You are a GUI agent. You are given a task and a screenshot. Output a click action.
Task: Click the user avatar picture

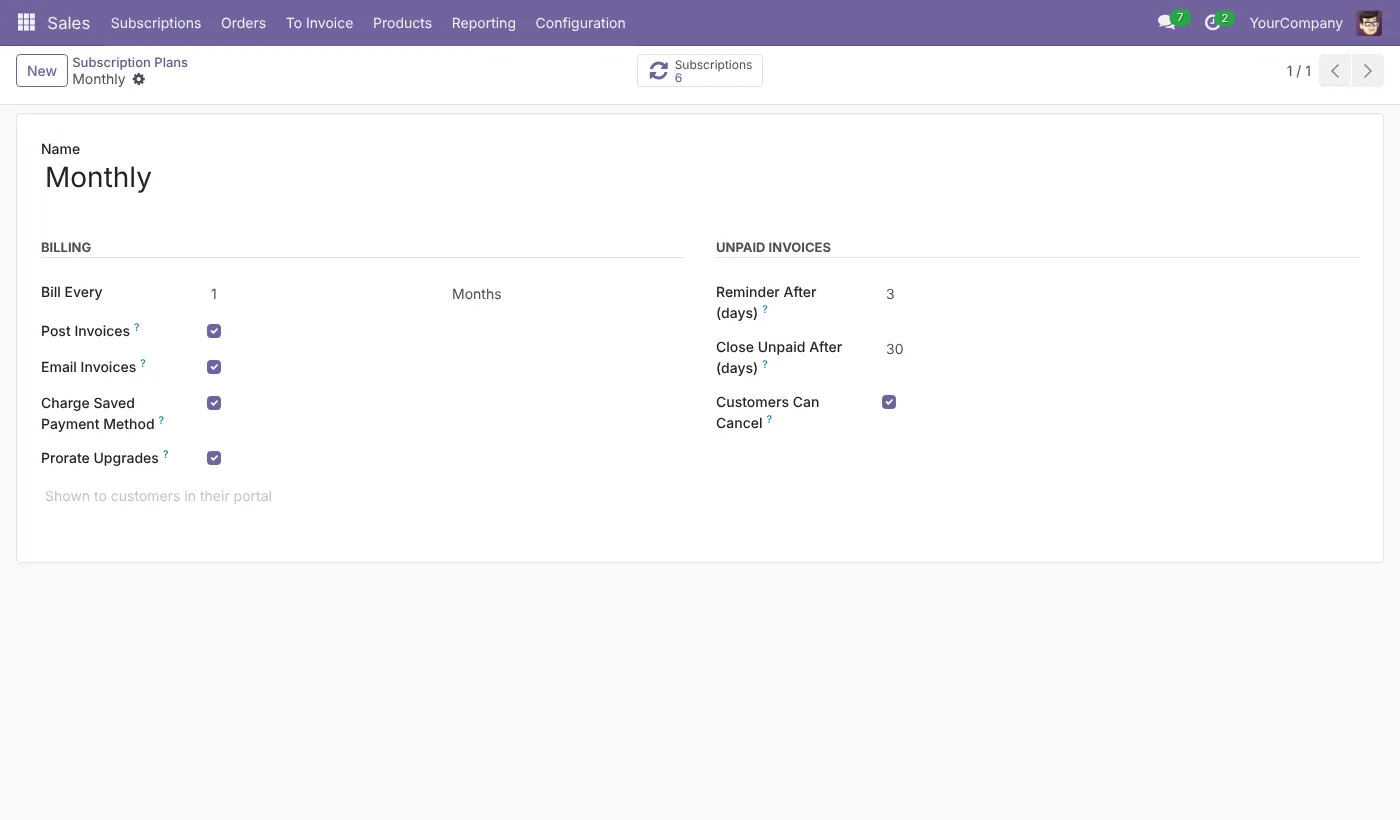[1369, 23]
